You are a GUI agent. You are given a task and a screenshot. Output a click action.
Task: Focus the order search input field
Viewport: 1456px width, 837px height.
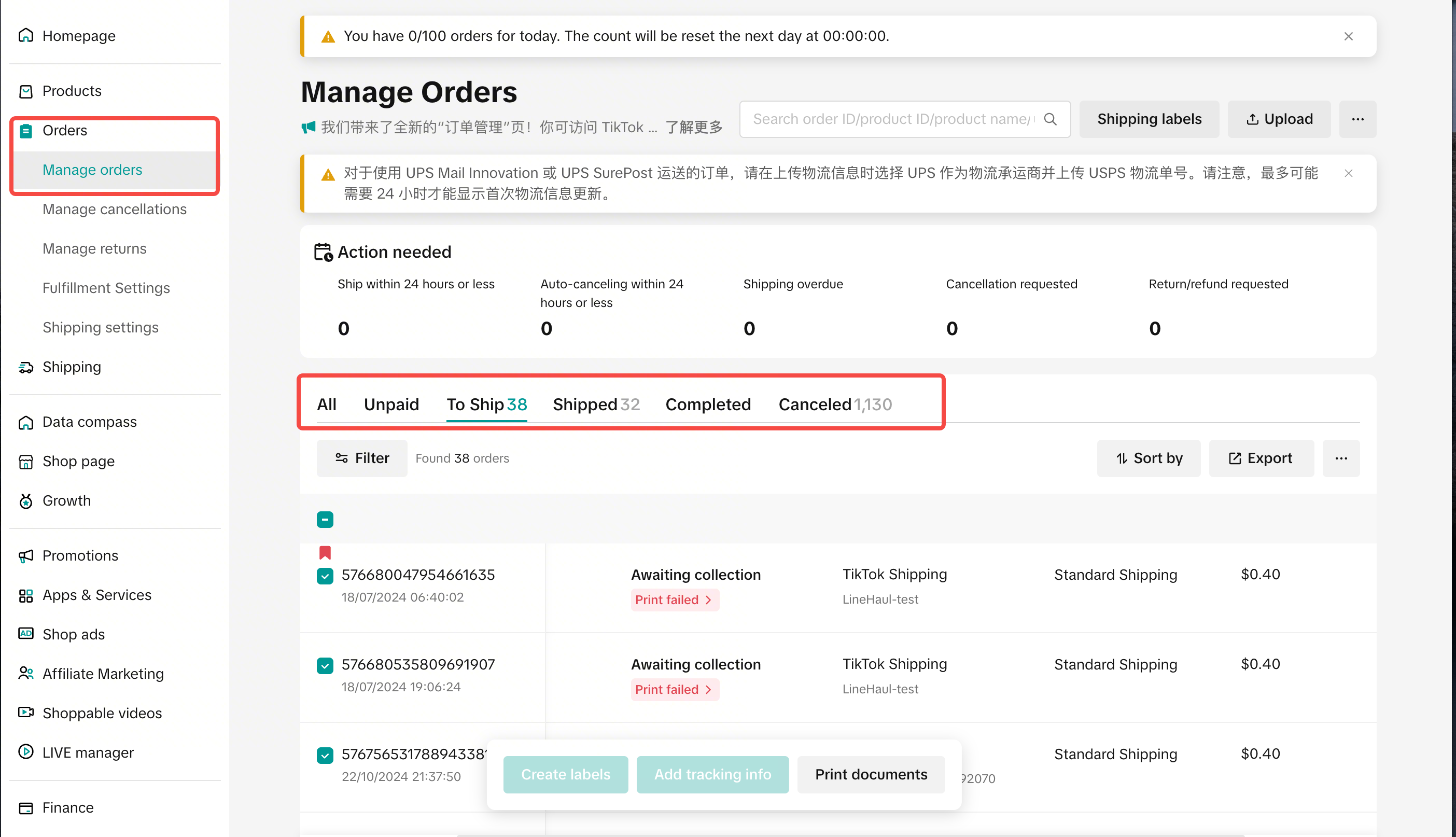[x=891, y=119]
